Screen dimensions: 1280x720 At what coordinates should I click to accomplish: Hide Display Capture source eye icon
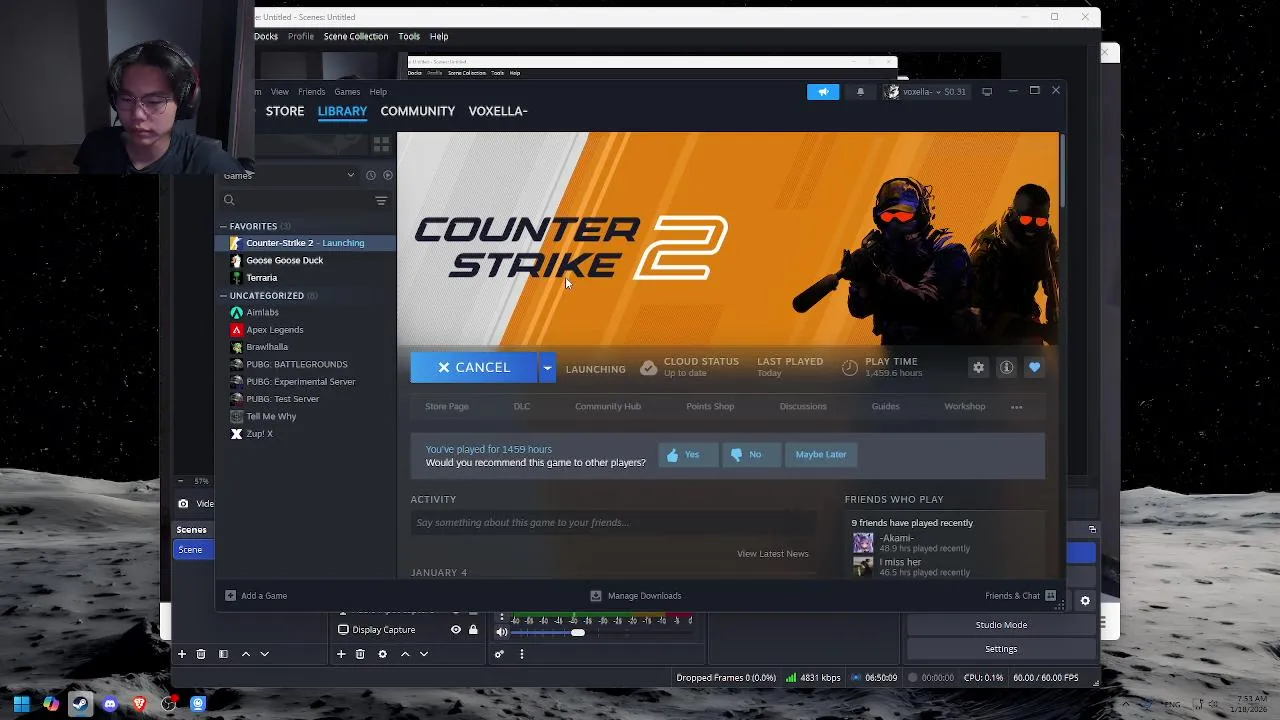[456, 630]
